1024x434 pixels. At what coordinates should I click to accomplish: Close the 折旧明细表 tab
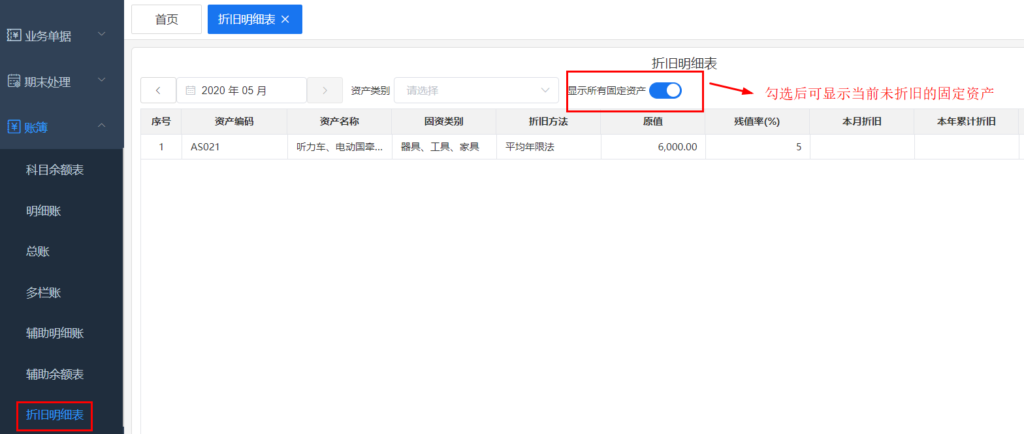(285, 20)
